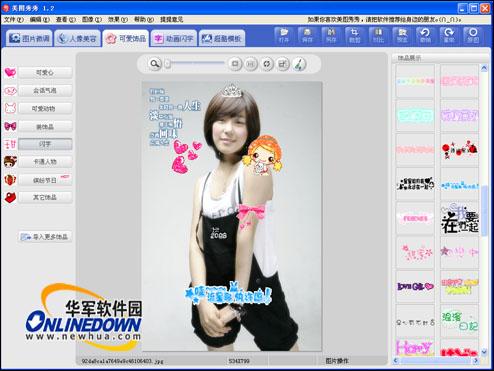Screen dimensions: 494x371
Task: Click the rotate arrows icon above canvas
Action: pyautogui.click(x=267, y=64)
